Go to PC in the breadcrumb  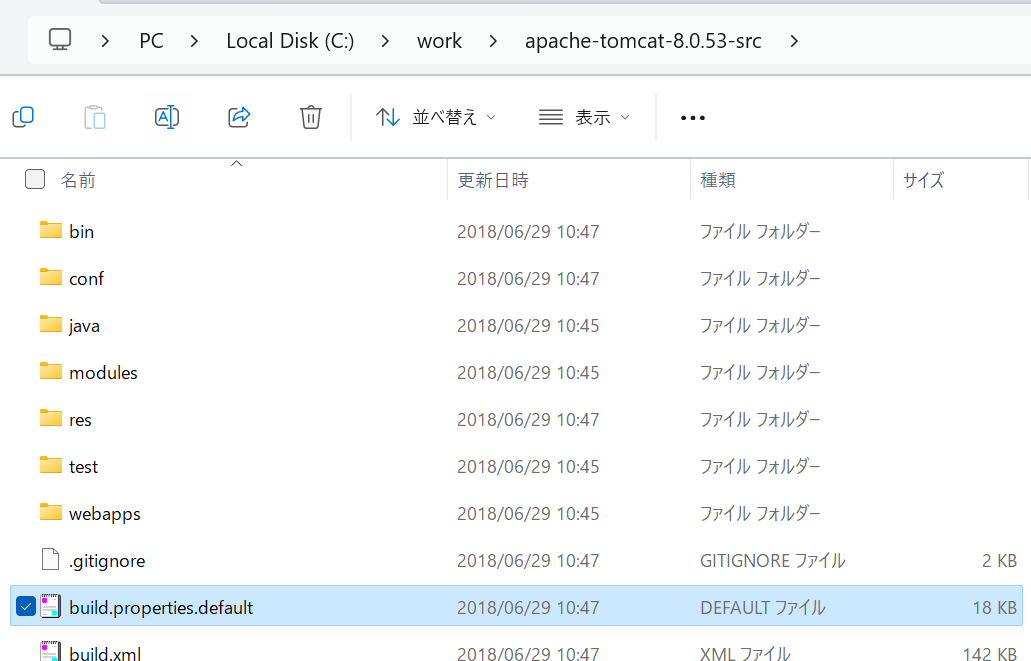coord(151,41)
